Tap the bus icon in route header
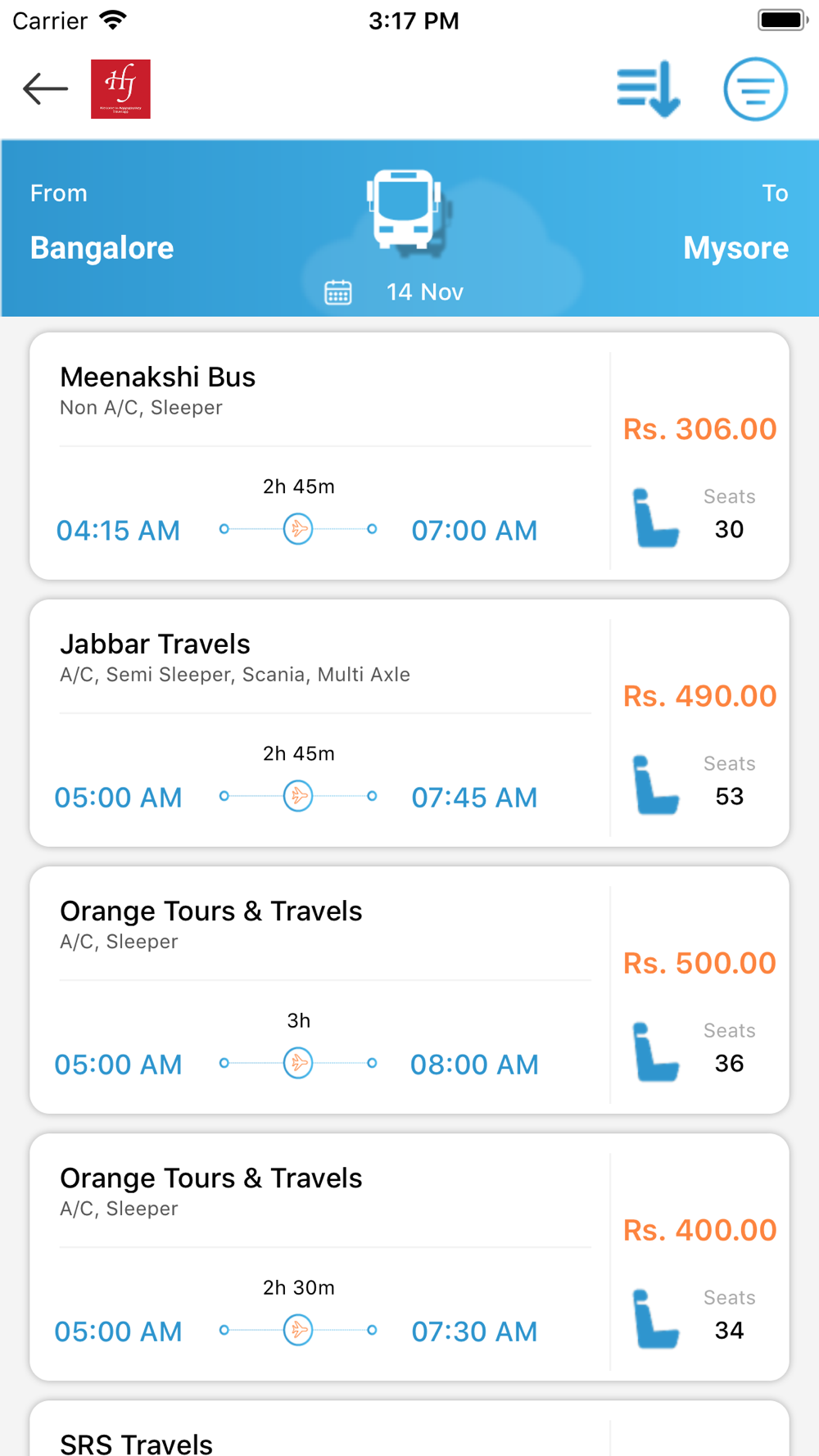 click(405, 209)
